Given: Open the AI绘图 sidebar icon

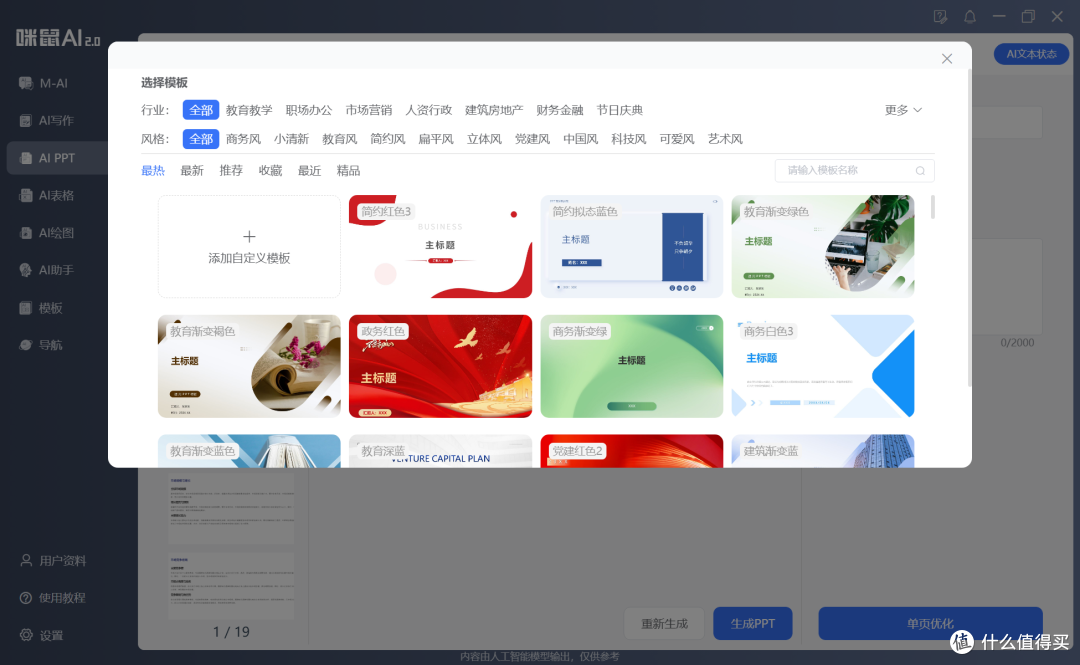Looking at the screenshot, I should click(25, 233).
